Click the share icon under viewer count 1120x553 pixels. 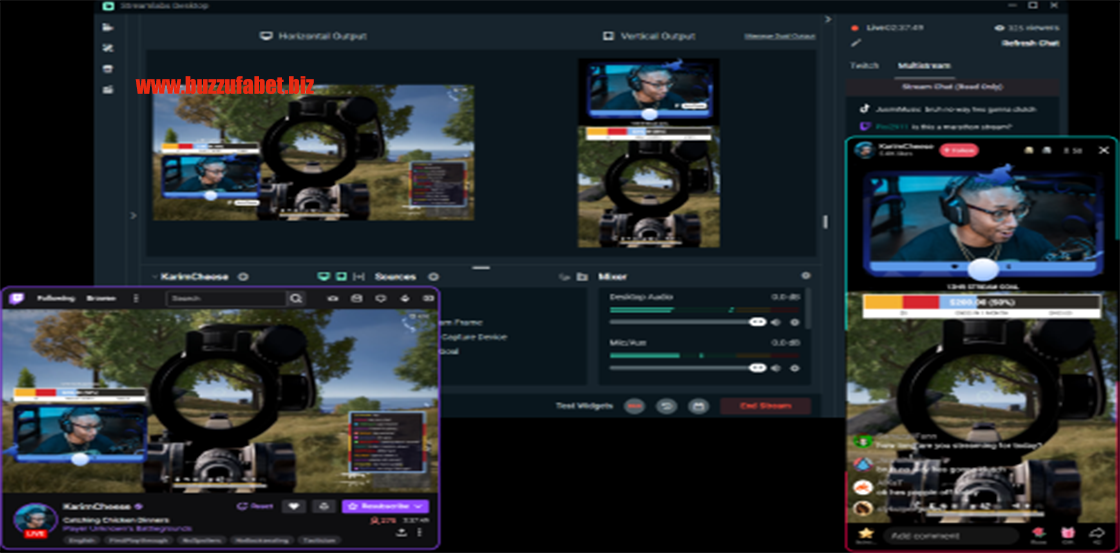click(x=402, y=532)
